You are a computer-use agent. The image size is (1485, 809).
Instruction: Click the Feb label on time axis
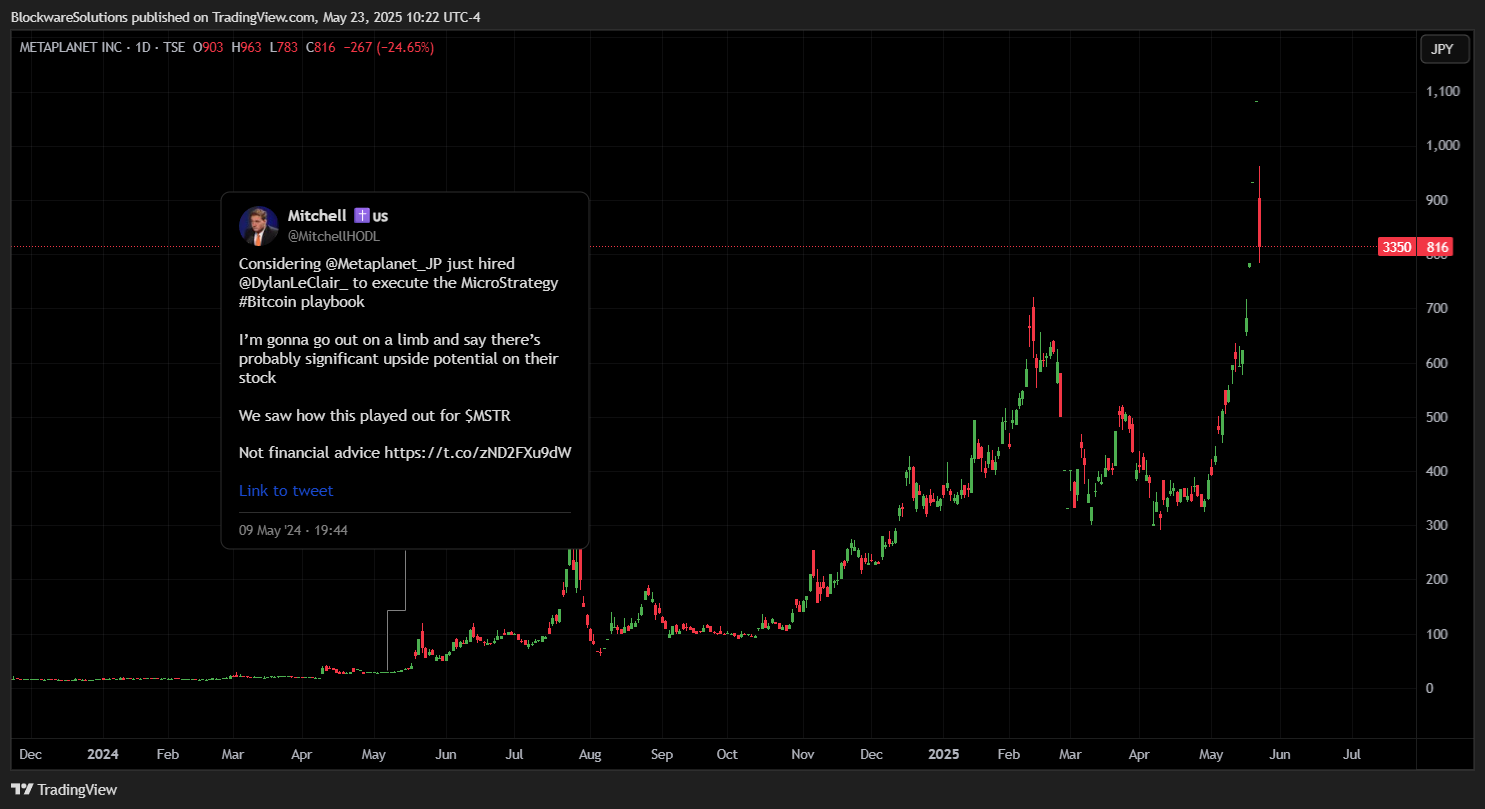tap(167, 754)
